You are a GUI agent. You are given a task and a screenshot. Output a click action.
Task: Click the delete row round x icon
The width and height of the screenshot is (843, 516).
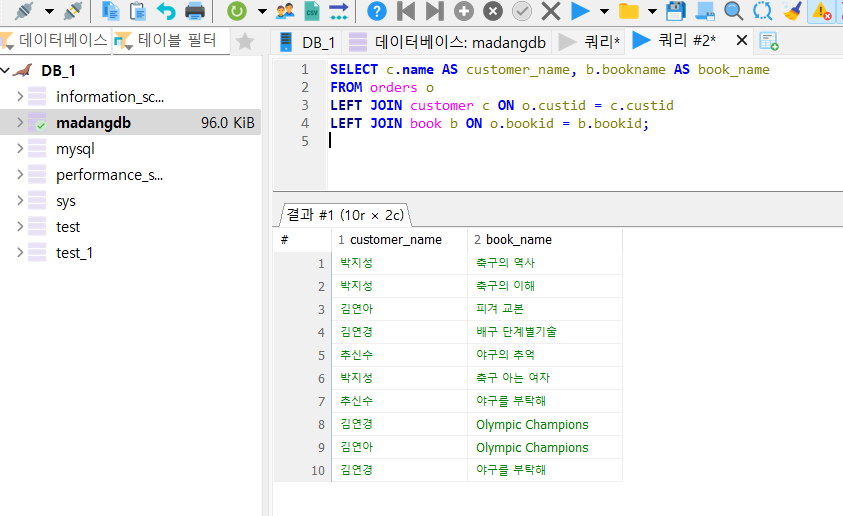(x=492, y=11)
